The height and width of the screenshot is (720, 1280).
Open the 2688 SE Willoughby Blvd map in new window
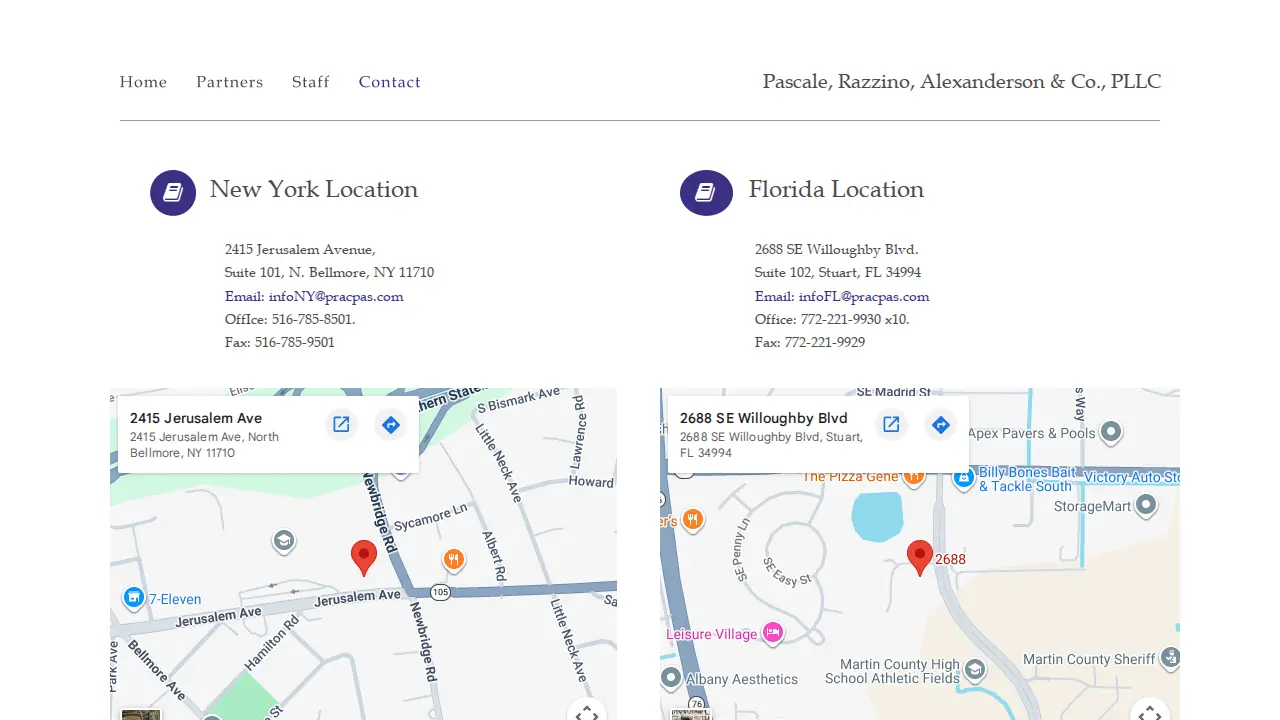pyautogui.click(x=891, y=425)
